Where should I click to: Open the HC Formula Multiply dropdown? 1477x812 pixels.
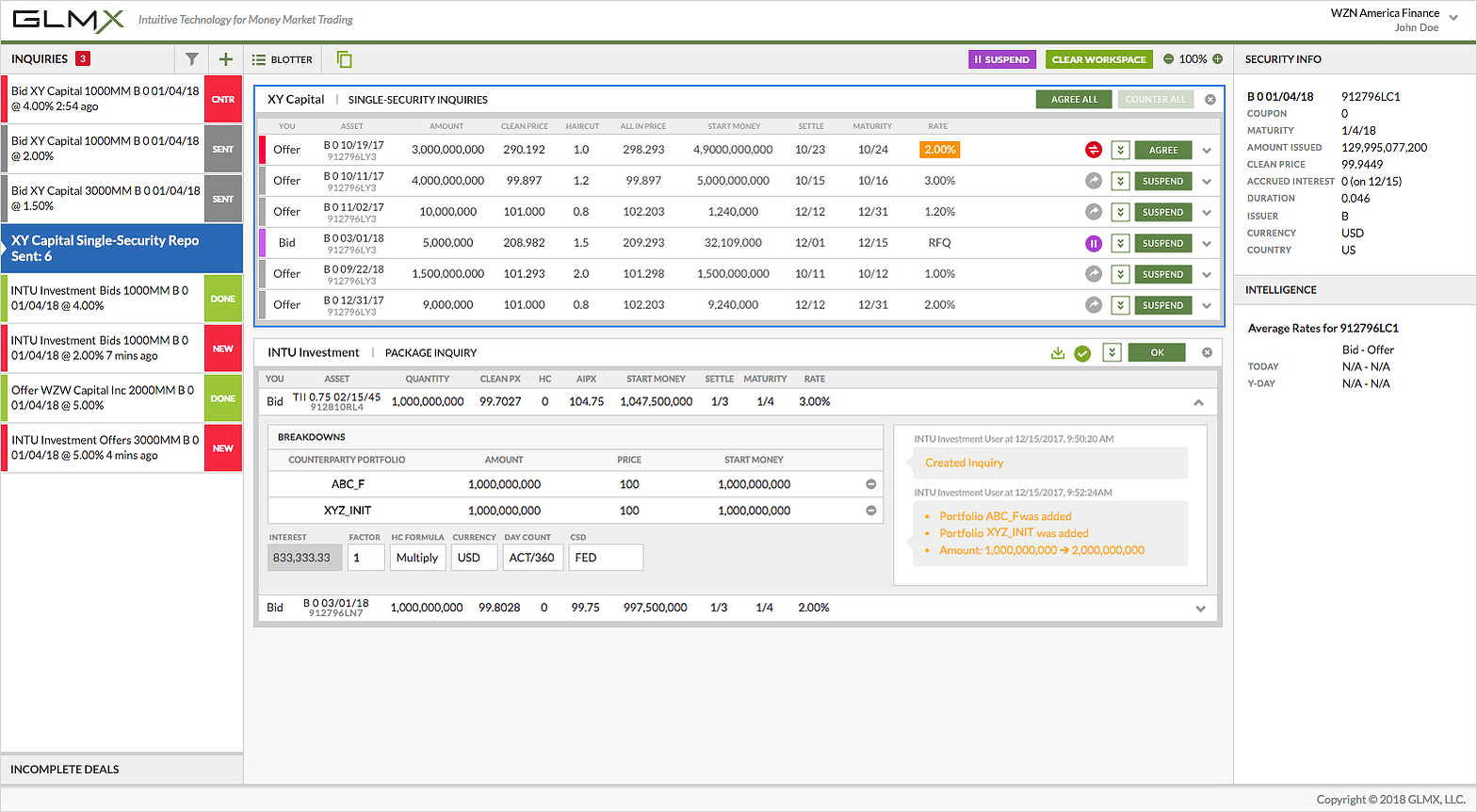pyautogui.click(x=418, y=558)
